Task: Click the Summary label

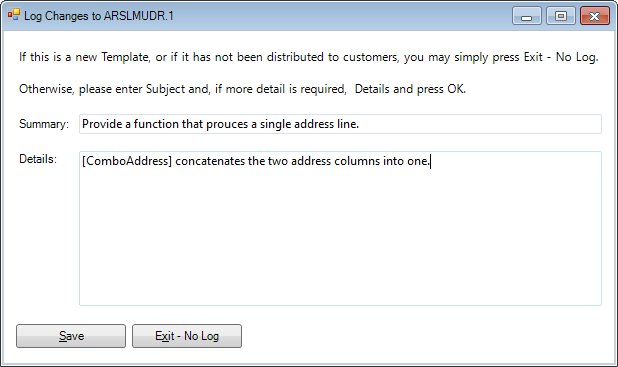Action: coord(44,124)
